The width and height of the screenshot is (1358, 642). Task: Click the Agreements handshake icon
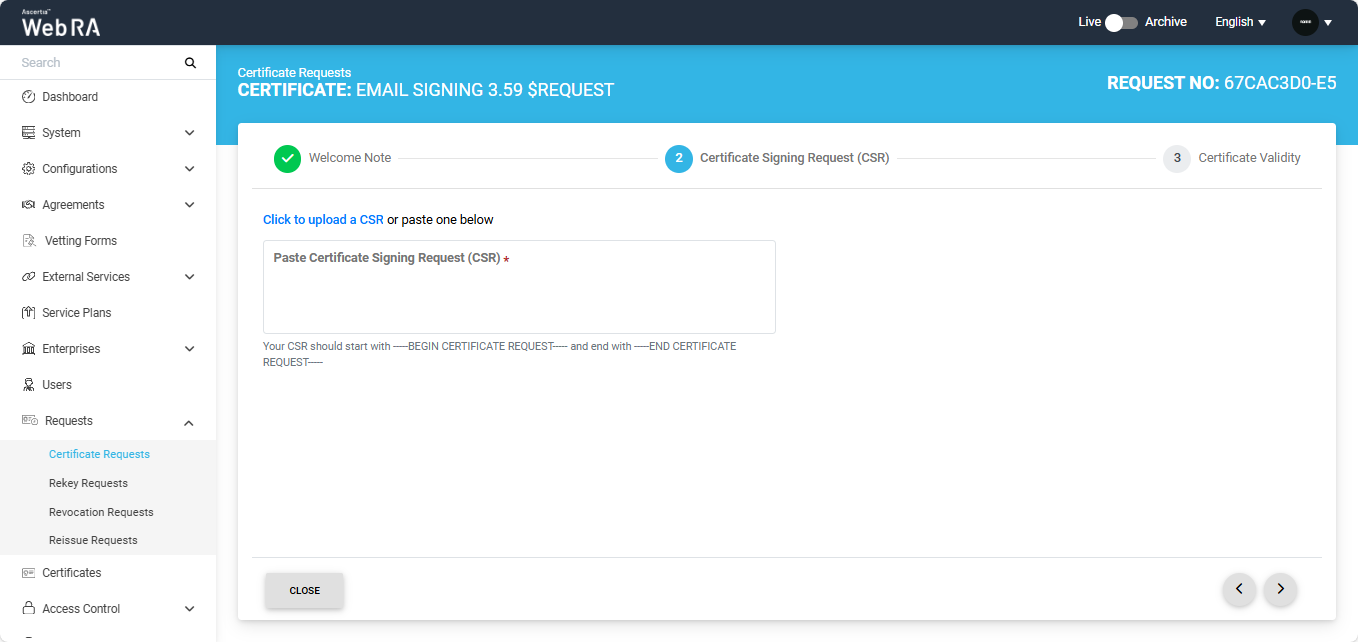[x=28, y=205]
